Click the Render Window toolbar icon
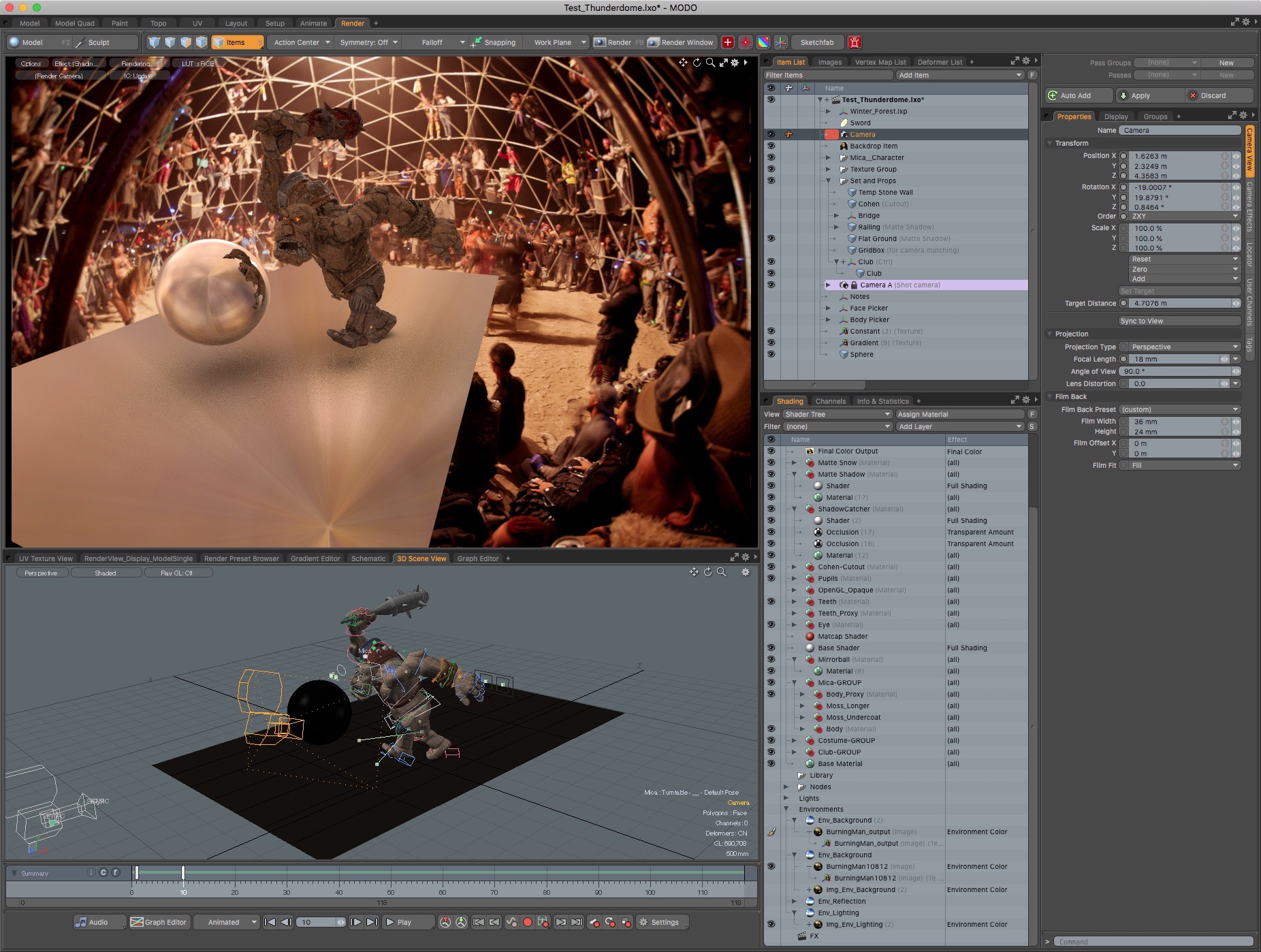Viewport: 1261px width, 952px height. (654, 42)
